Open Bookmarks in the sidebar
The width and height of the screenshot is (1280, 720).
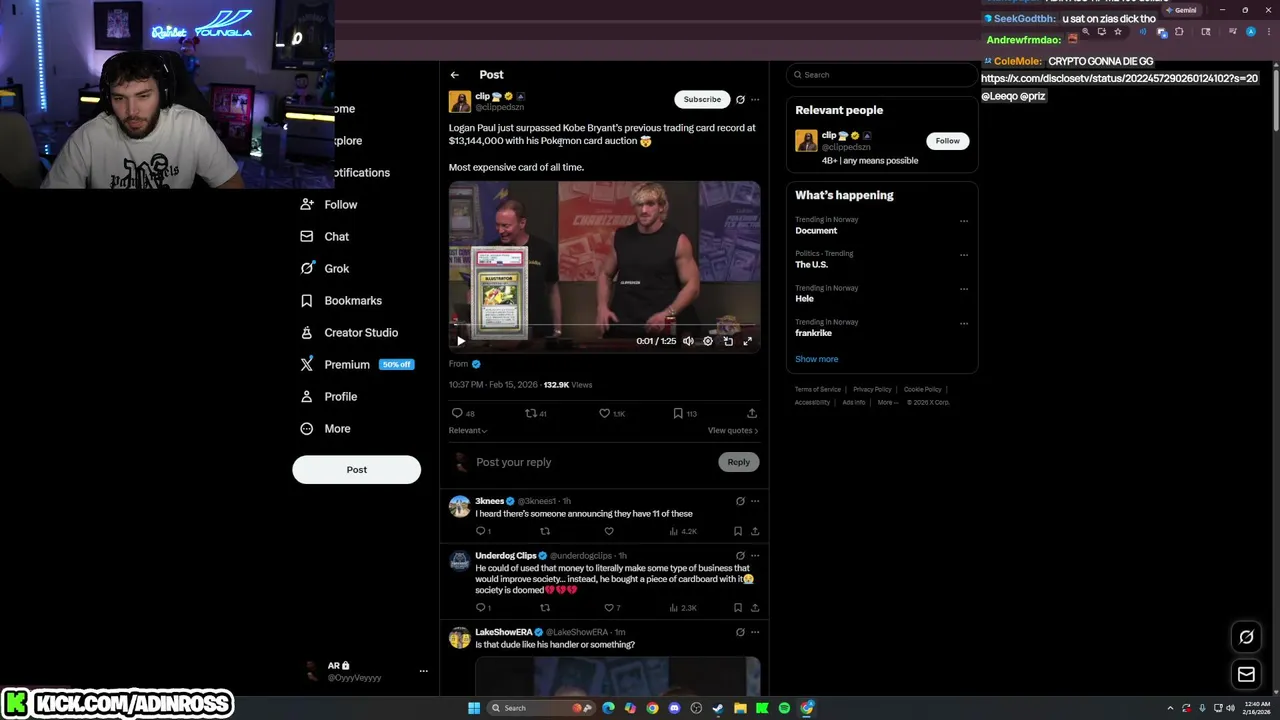(x=340, y=300)
